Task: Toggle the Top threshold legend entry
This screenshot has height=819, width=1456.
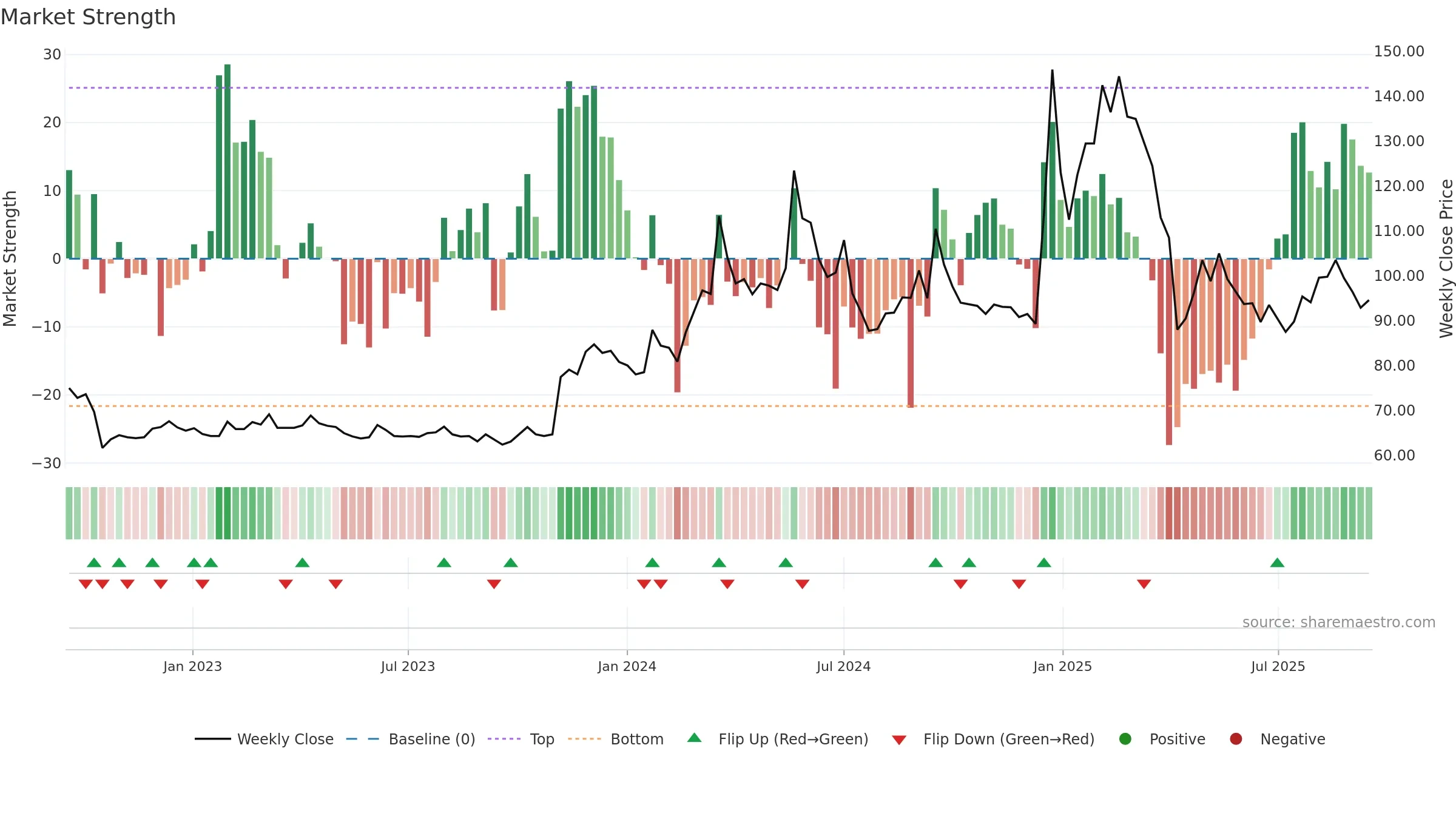Action: coord(521,739)
